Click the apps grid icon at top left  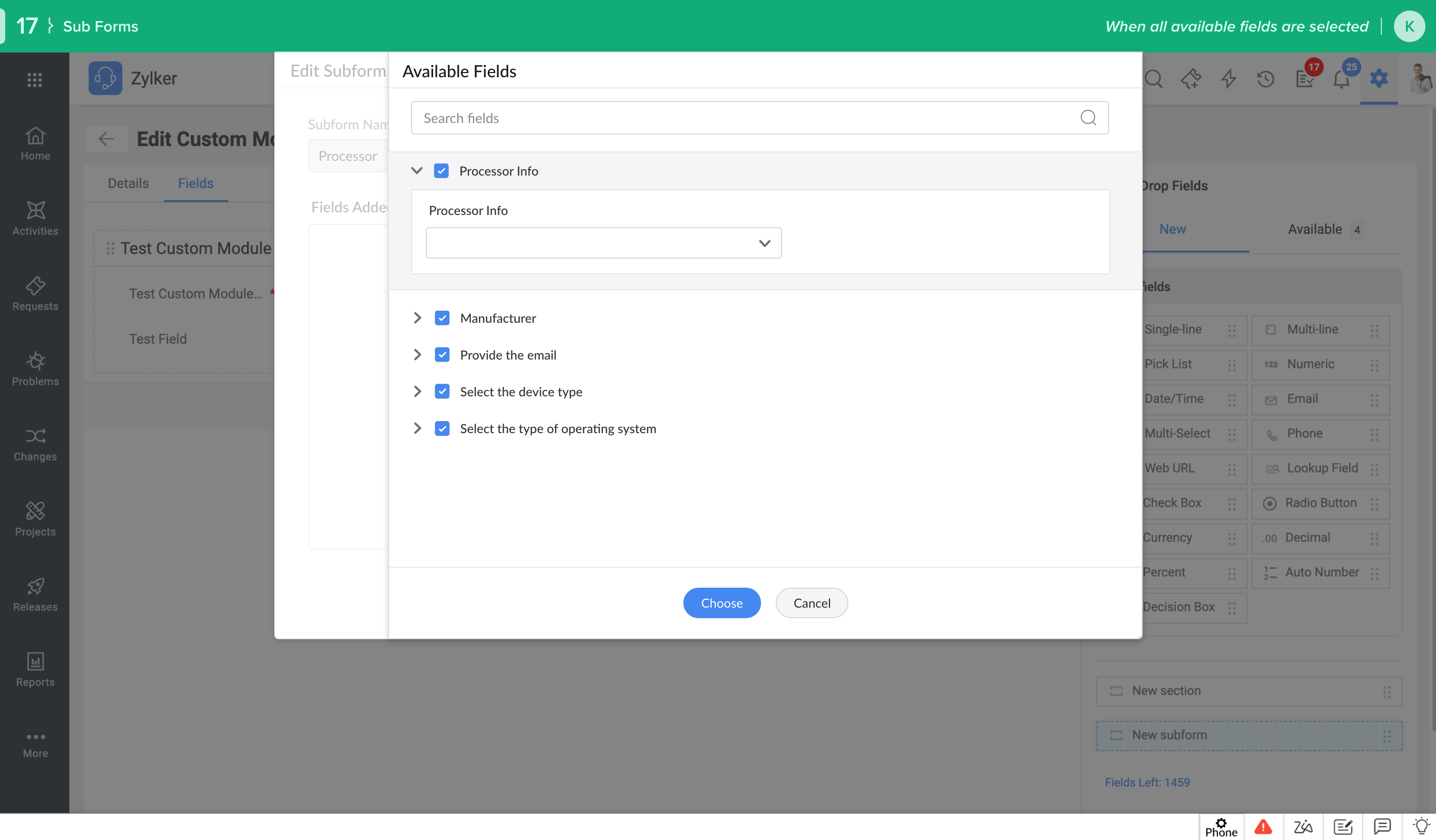34,80
